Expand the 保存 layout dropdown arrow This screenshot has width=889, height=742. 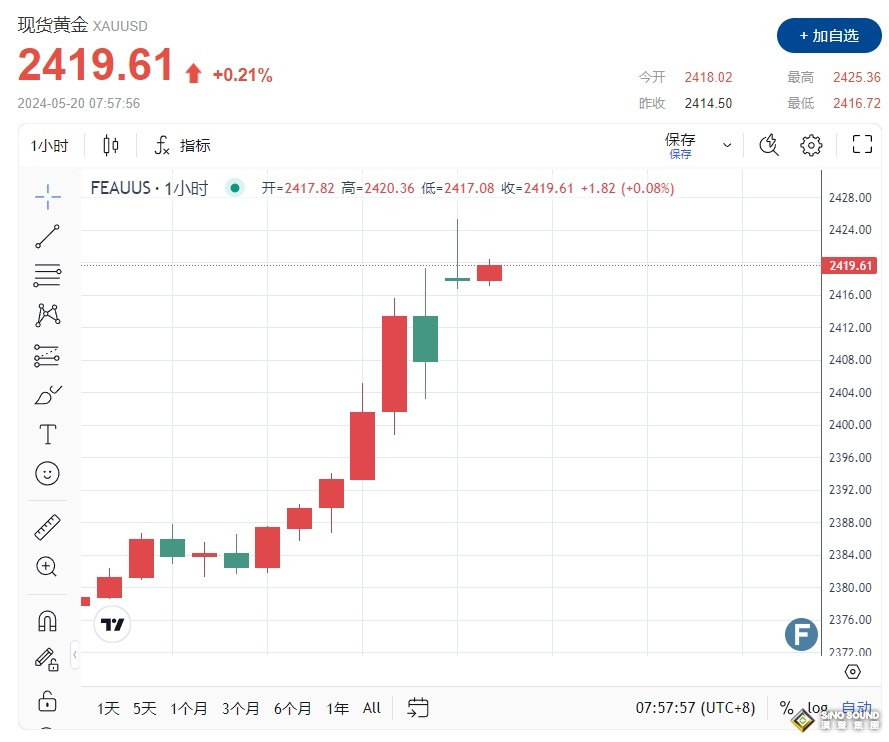[x=727, y=145]
